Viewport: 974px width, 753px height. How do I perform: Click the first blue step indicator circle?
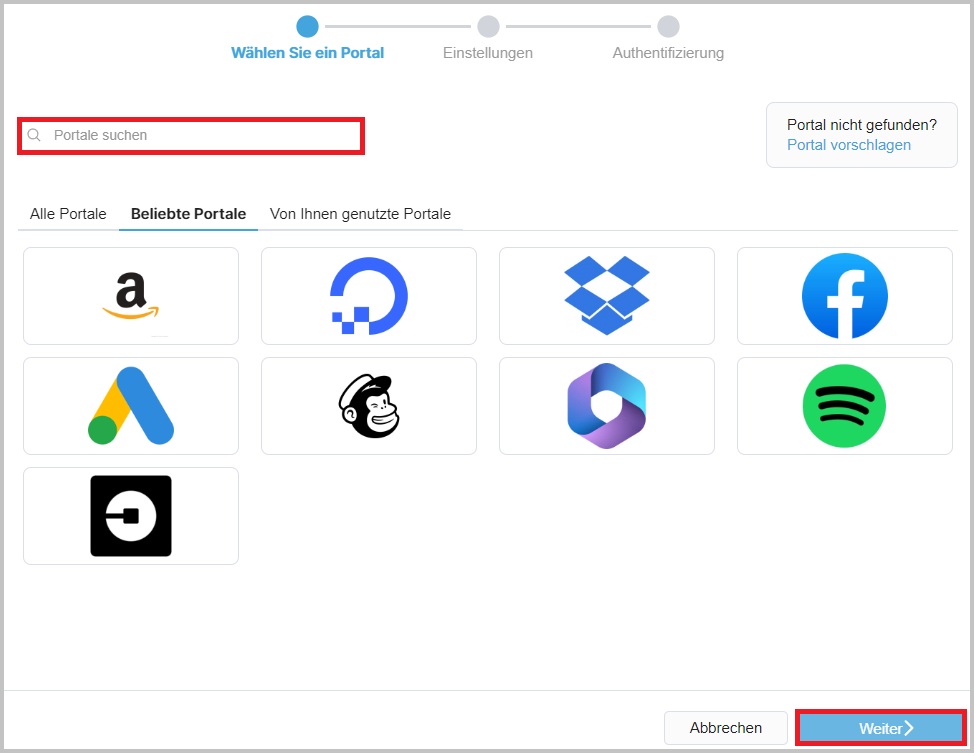point(307,27)
